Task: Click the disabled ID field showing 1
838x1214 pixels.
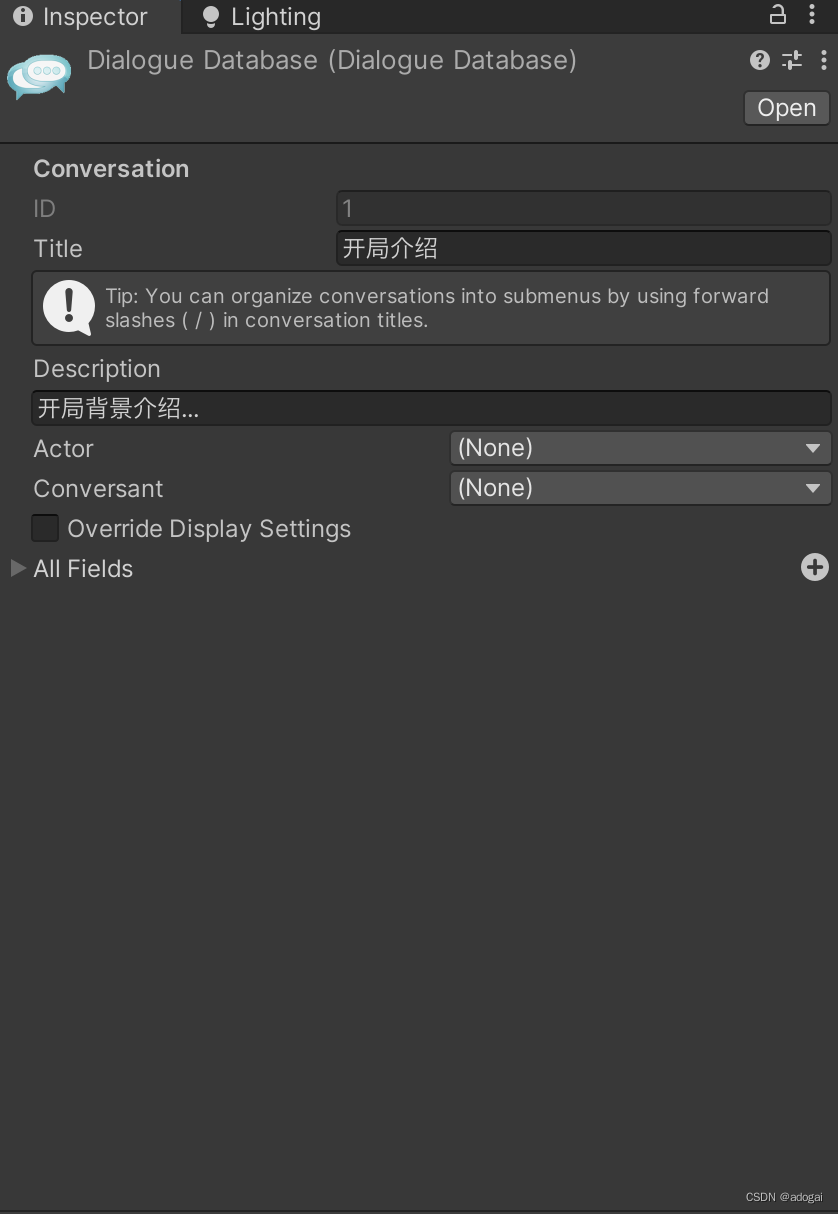Action: [583, 208]
